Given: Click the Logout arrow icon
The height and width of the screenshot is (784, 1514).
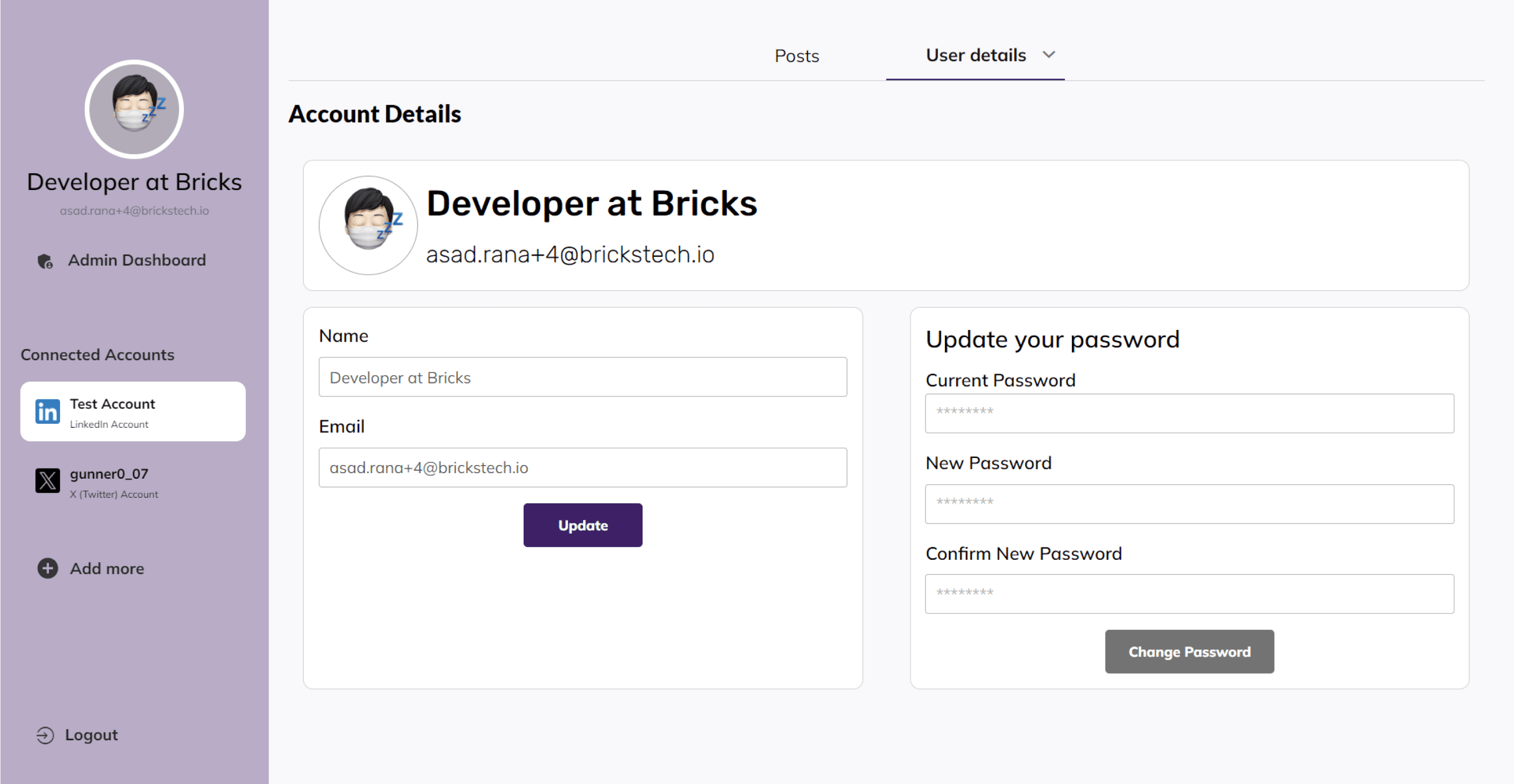Looking at the screenshot, I should click(x=45, y=735).
